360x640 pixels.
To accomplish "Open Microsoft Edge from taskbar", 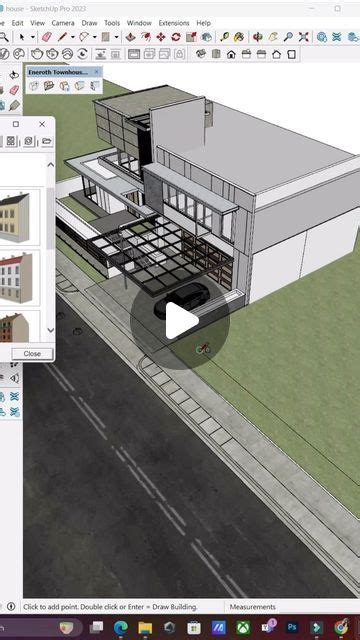I will click(121, 627).
